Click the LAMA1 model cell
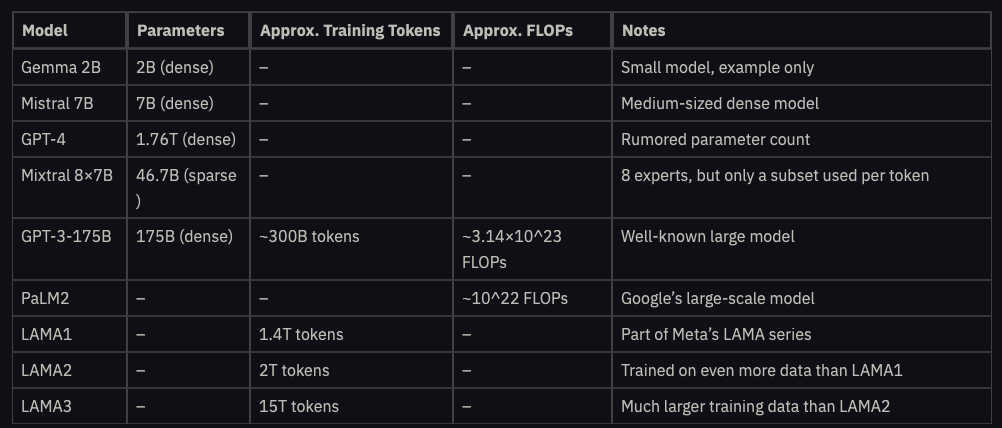 (46, 334)
